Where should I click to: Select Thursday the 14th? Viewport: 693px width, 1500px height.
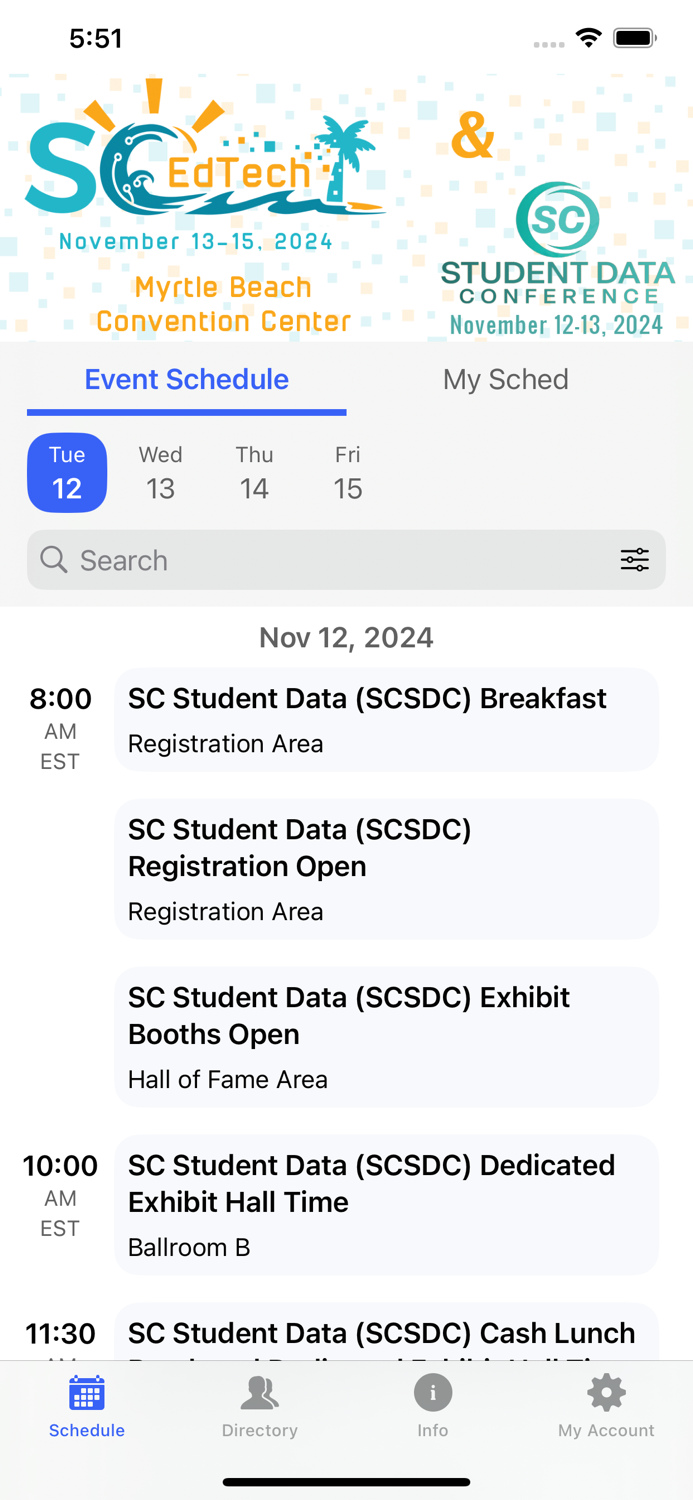pos(254,472)
